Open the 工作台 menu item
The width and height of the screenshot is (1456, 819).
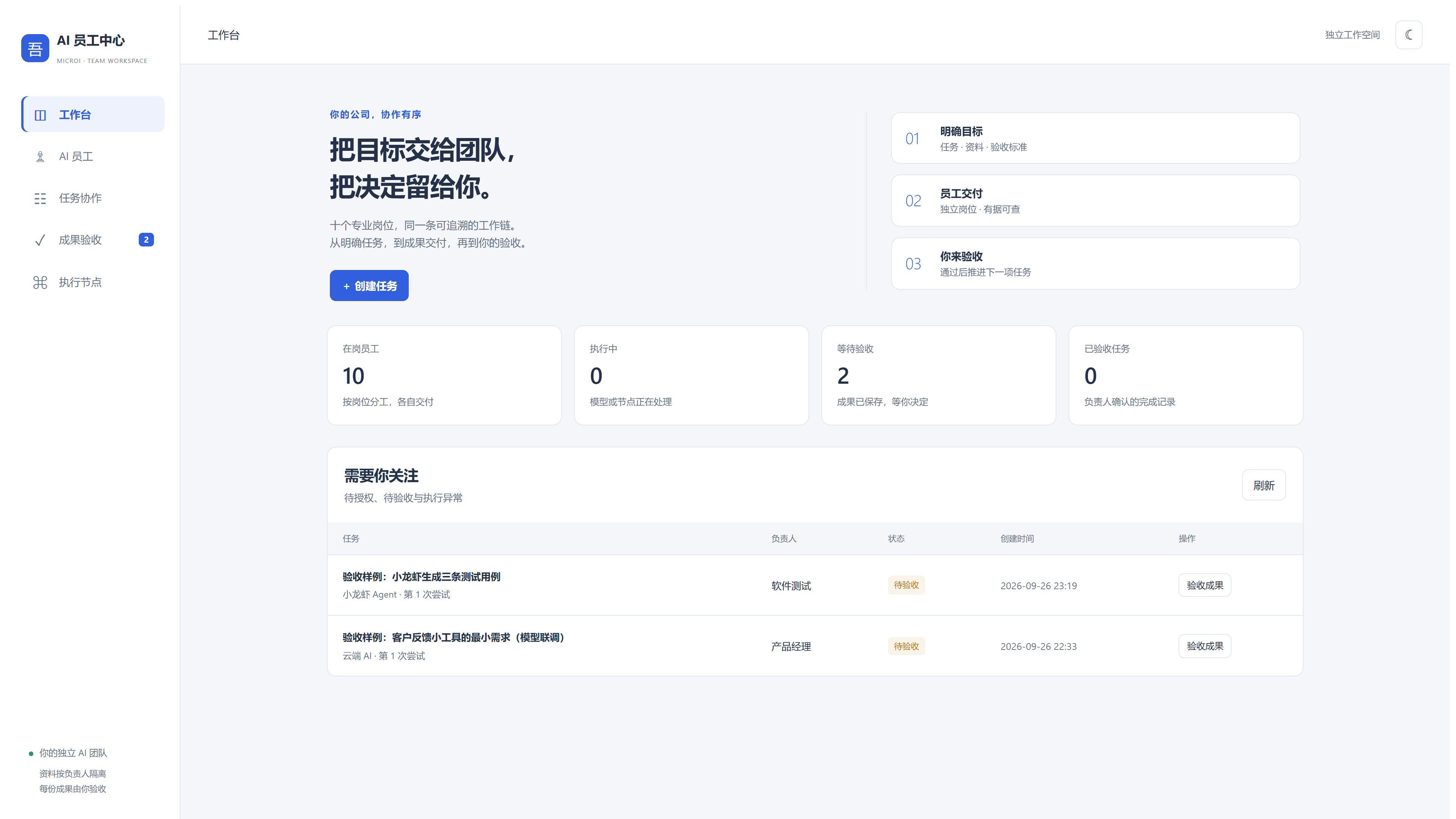click(93, 114)
